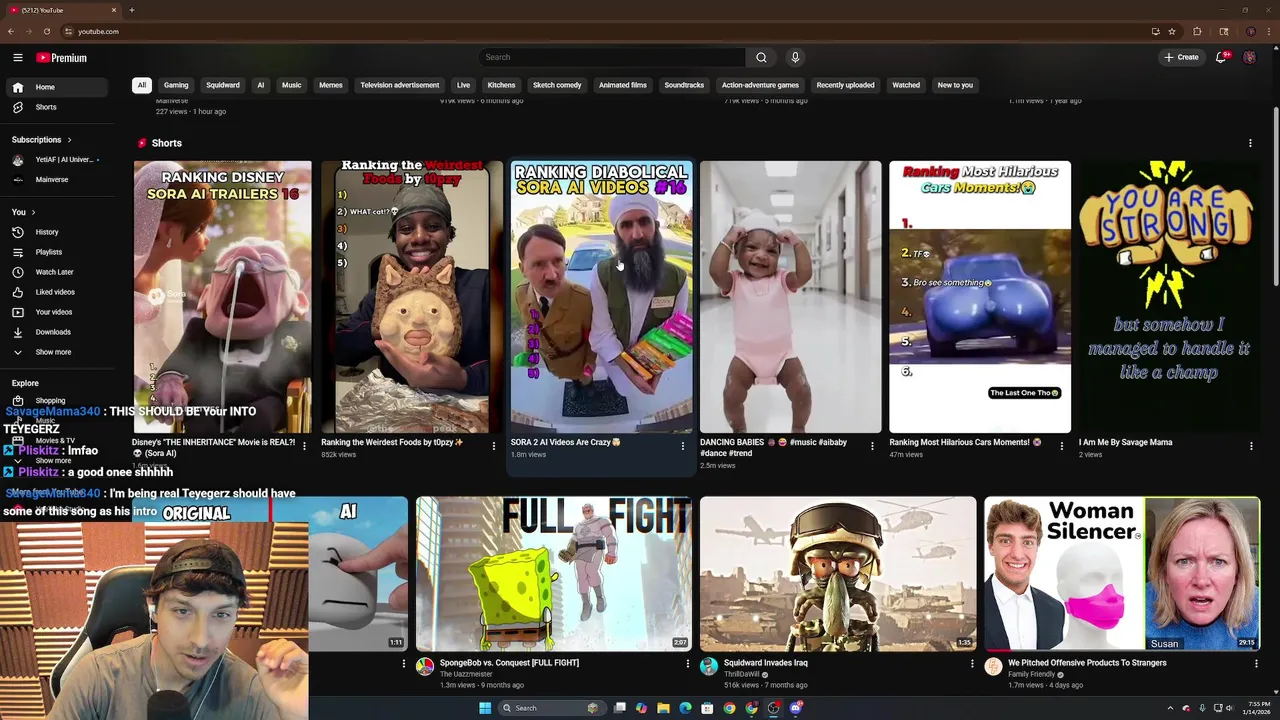1280x720 pixels.
Task: Play the Ranking Disney Sora AI Trailers short
Action: (222, 297)
